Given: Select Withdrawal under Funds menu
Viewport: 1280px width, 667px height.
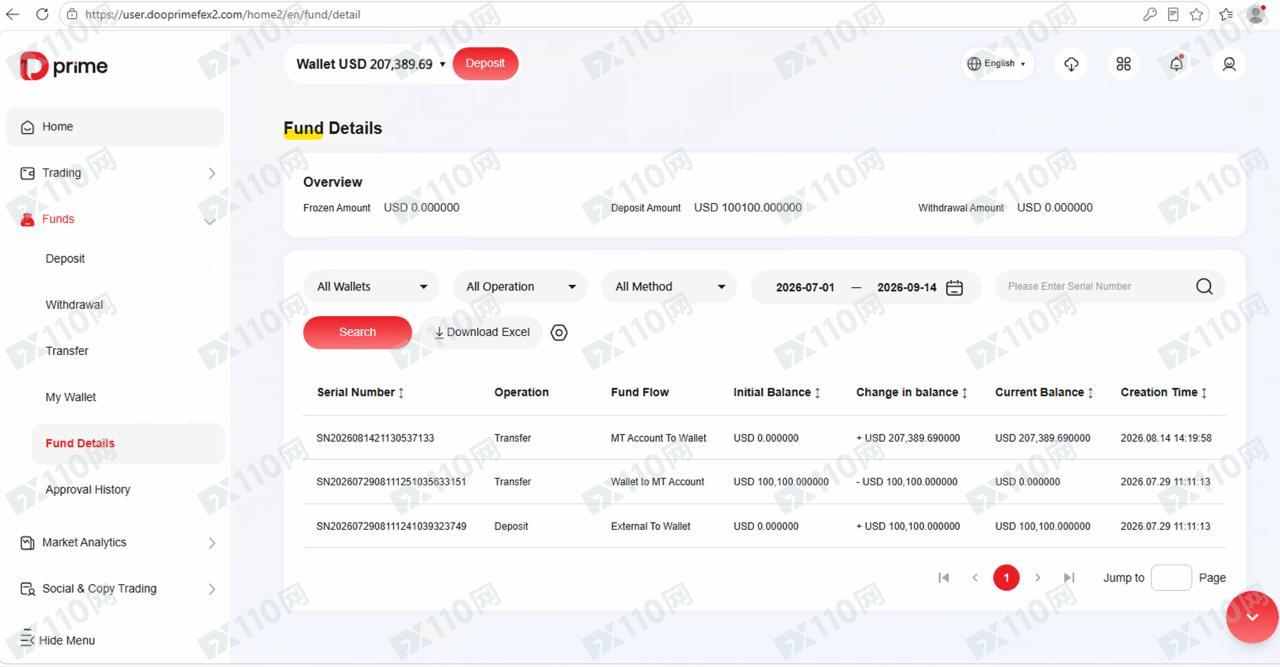Looking at the screenshot, I should click(x=74, y=305).
